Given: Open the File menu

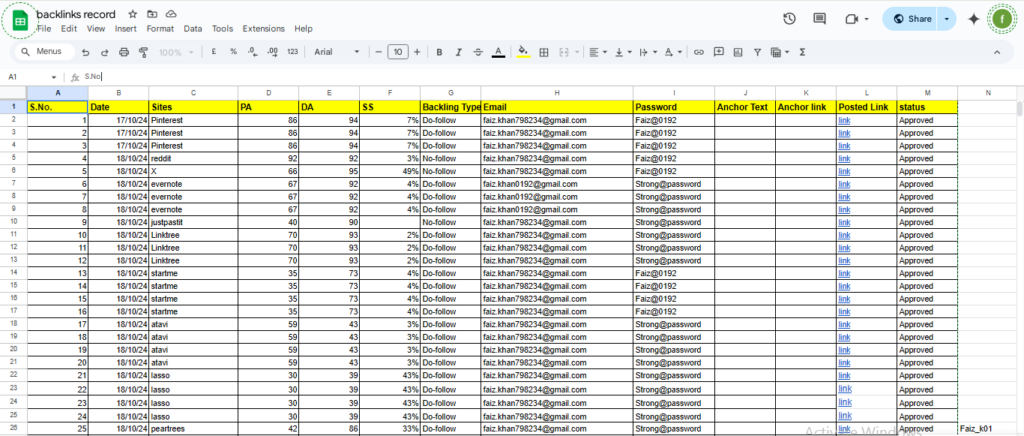Looking at the screenshot, I should (x=44, y=29).
